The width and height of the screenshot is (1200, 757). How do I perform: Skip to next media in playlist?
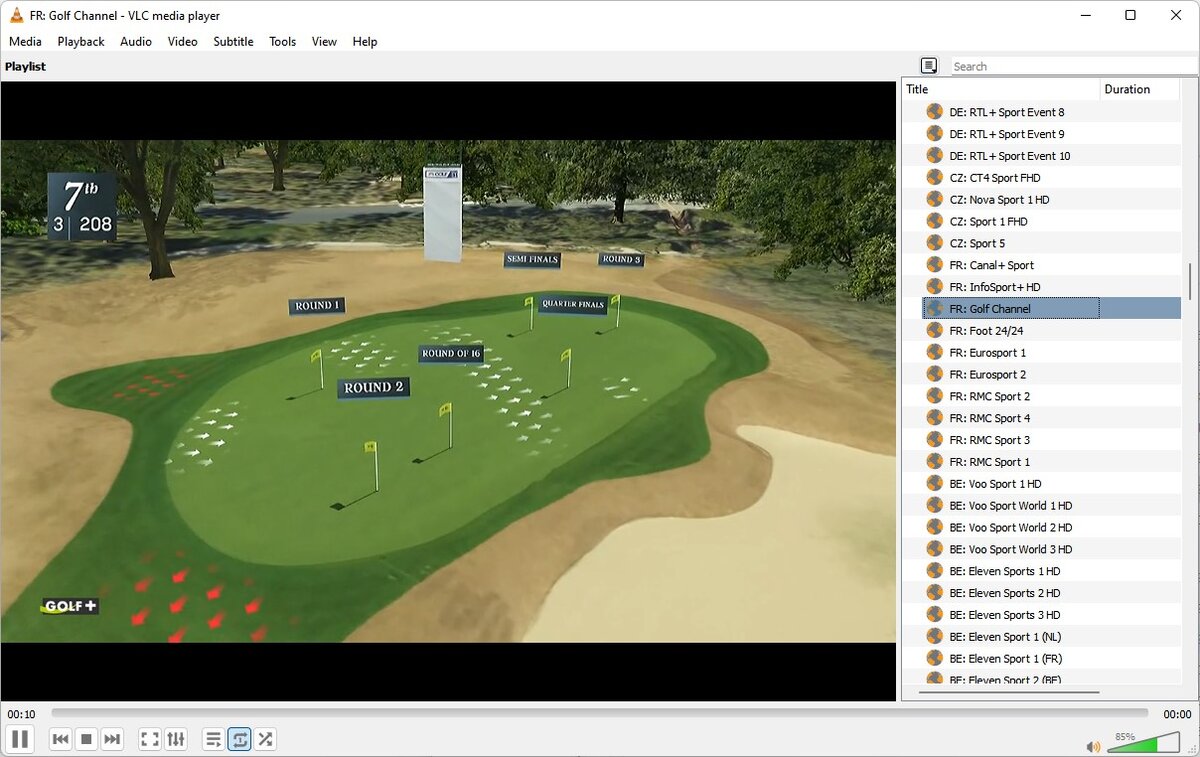[x=112, y=739]
